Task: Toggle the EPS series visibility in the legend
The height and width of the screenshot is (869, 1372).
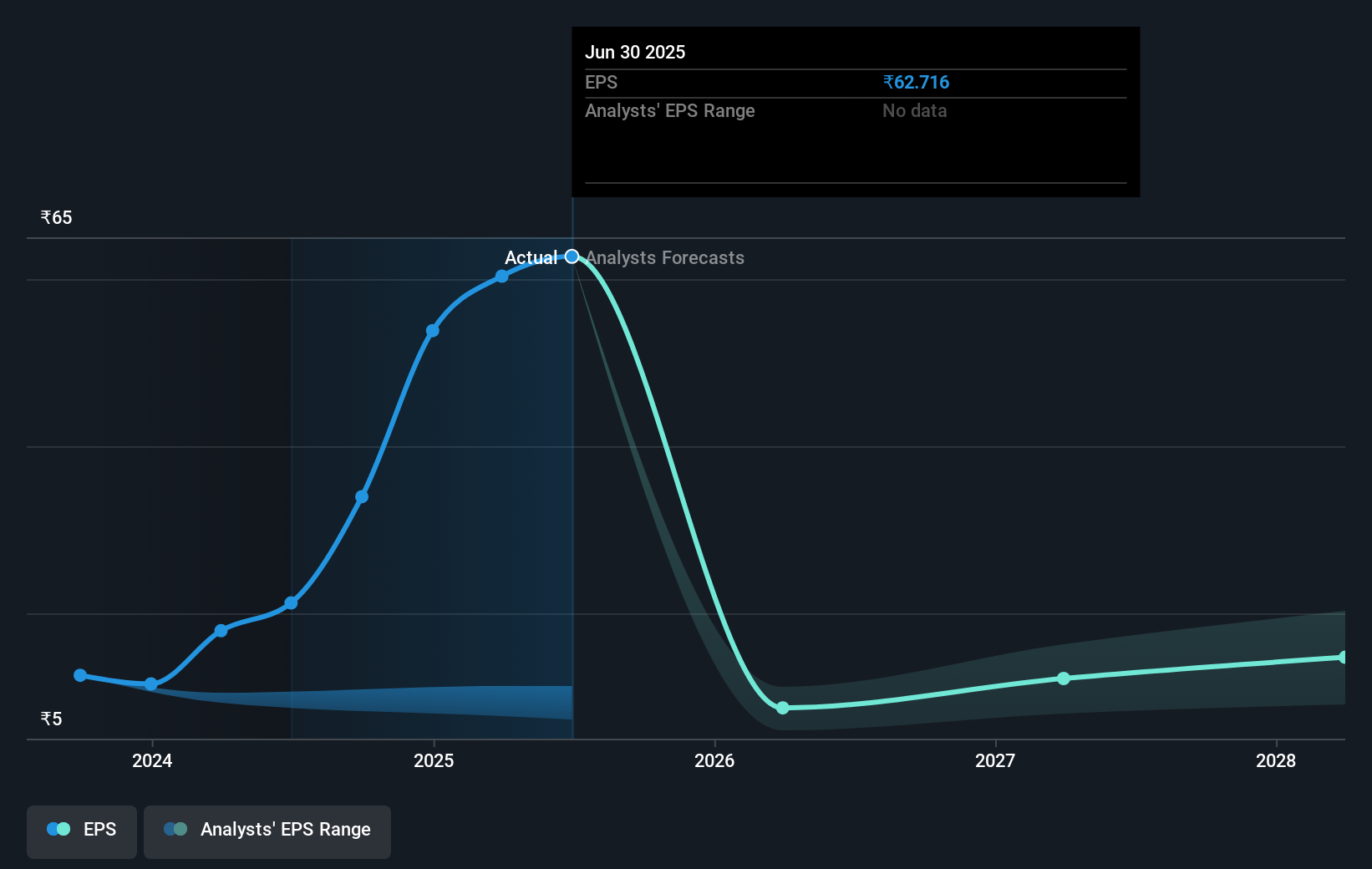Action: click(x=81, y=830)
